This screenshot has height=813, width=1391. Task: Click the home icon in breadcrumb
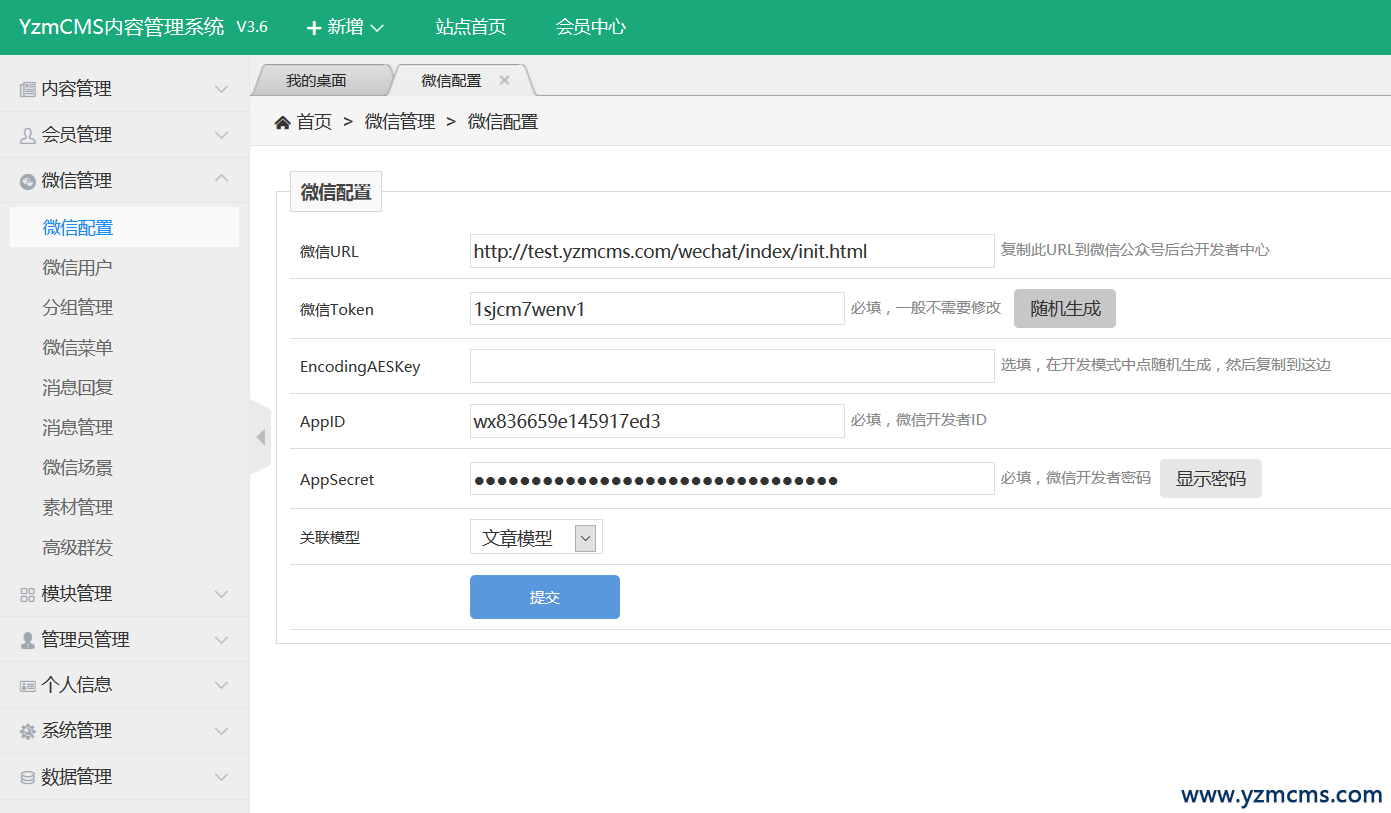pos(282,122)
